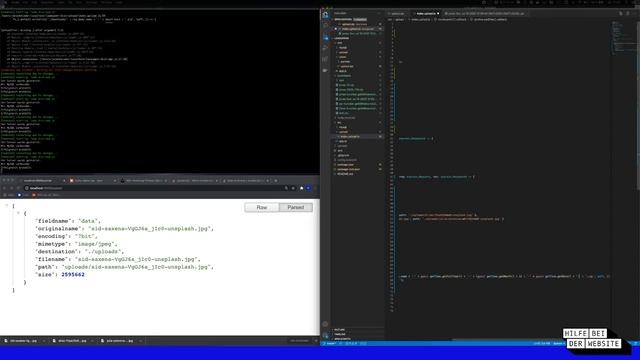This screenshot has width=640, height=360.
Task: Close the second browser tab with red favicon
Action: 115,180
